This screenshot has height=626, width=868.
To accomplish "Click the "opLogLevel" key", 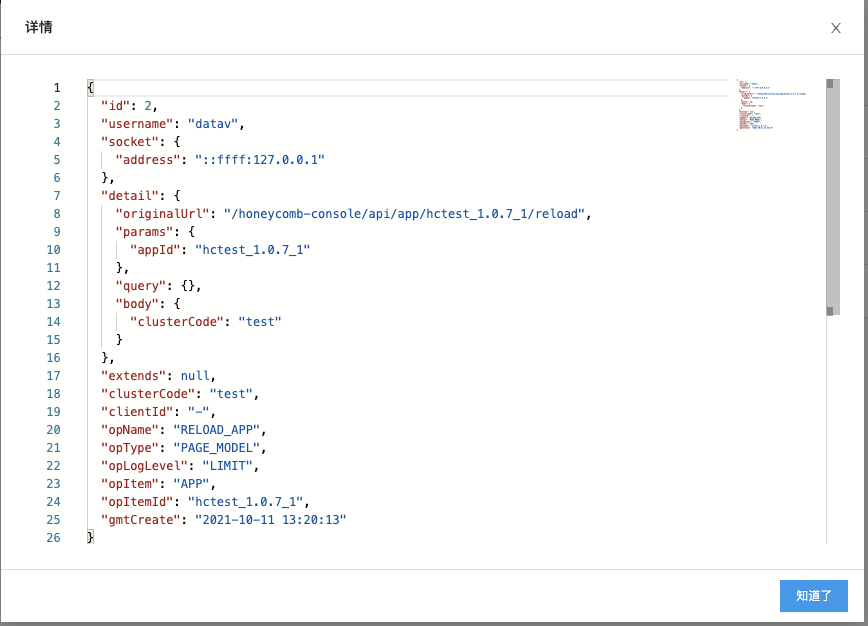I will point(144,465).
